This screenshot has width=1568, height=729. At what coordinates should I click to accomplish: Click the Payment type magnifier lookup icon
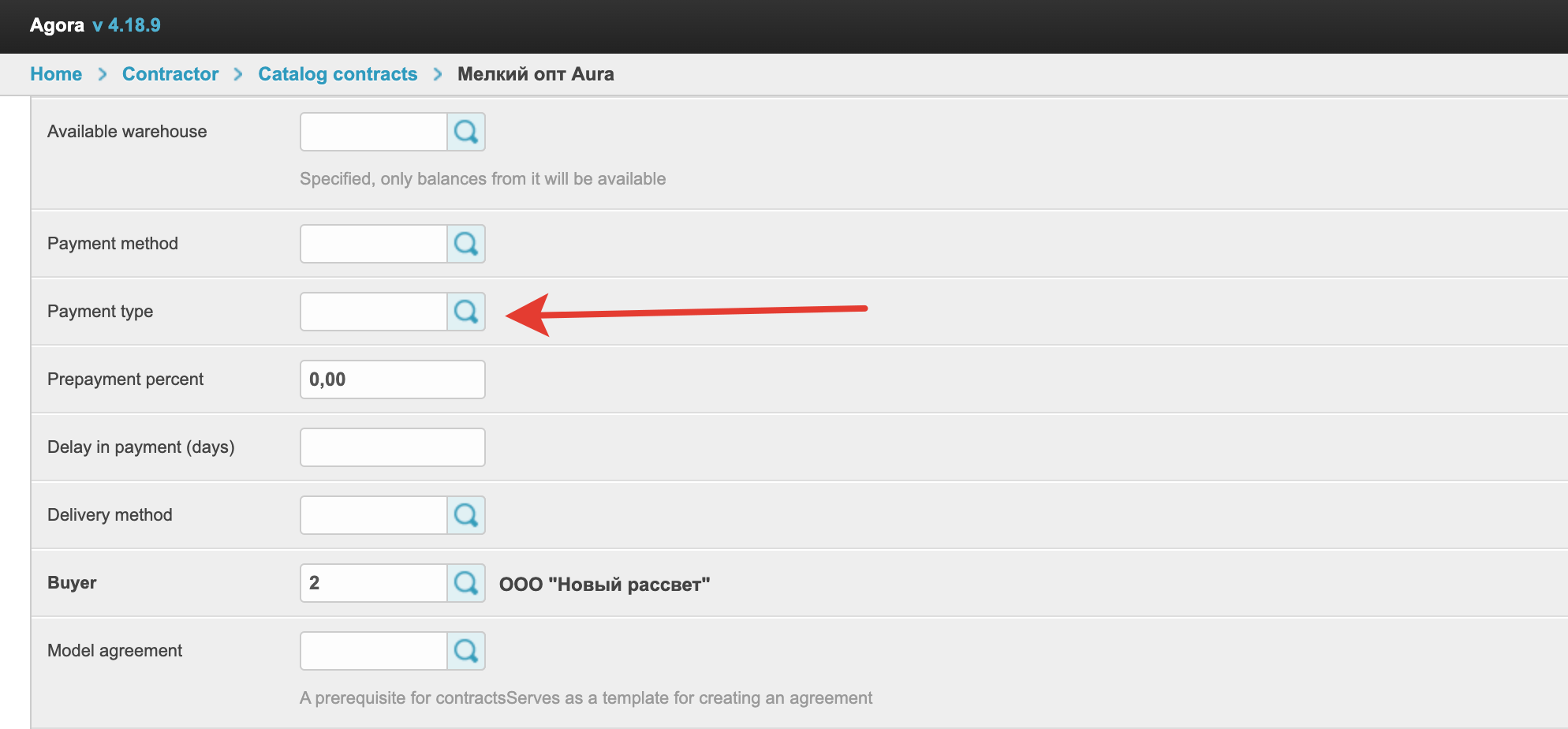(466, 312)
